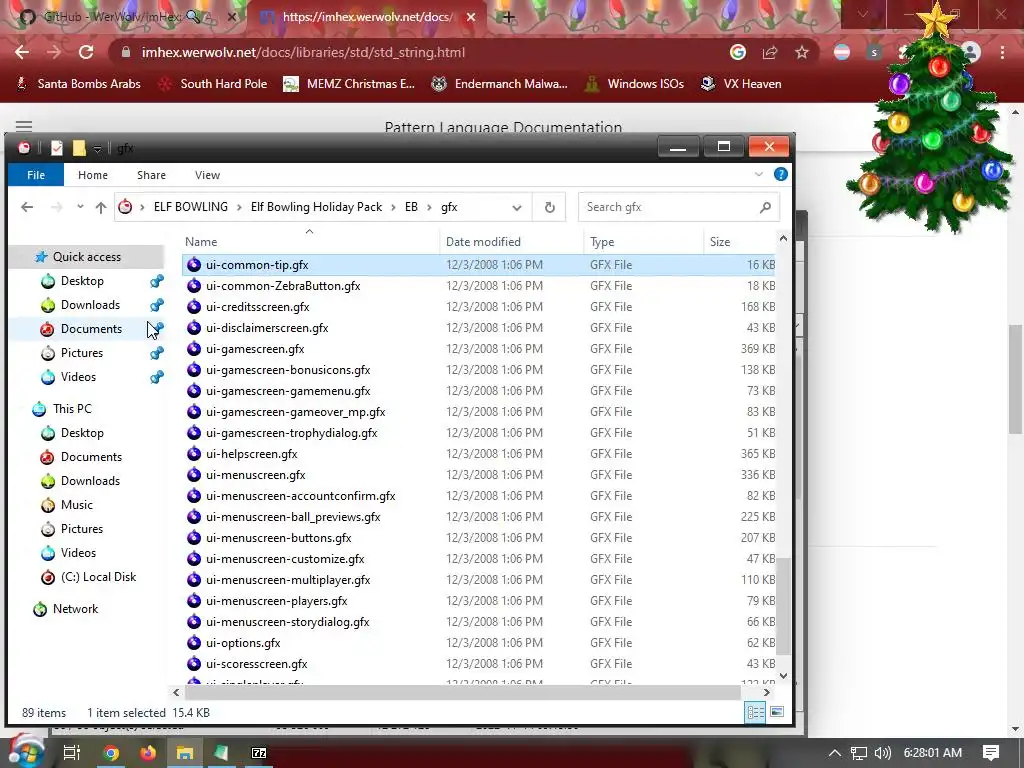Viewport: 1024px width, 768px height.
Task: Click the horizontal scrollbar of file list
Action: pos(462,692)
